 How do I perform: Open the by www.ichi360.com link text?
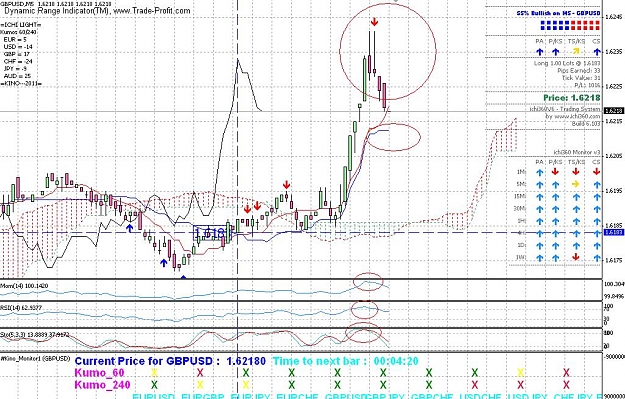[572, 116]
